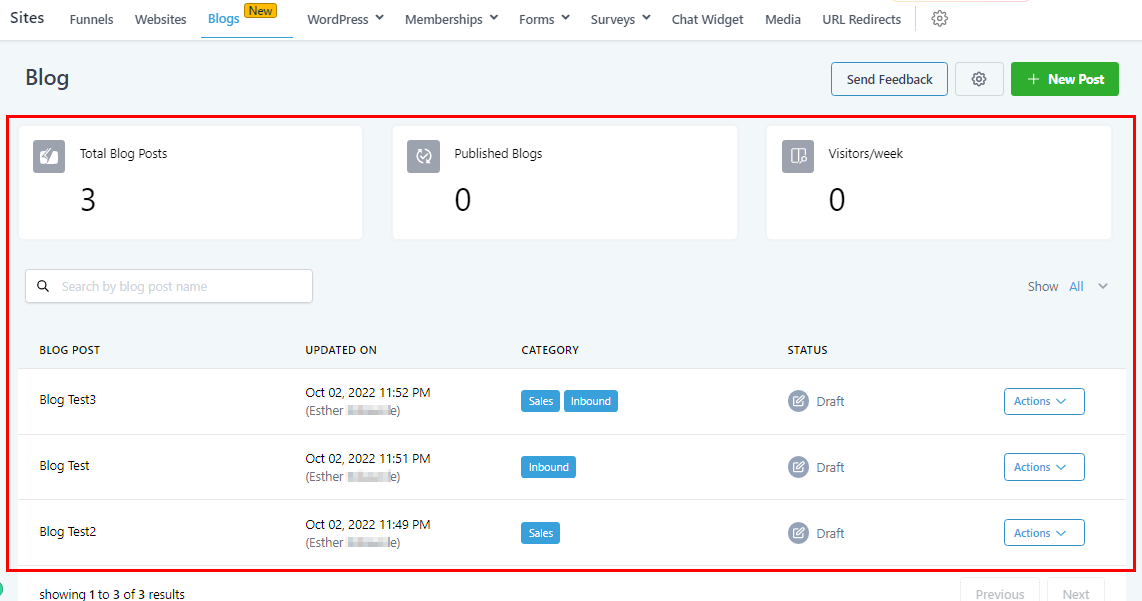This screenshot has width=1142, height=601.
Task: Open Actions dropdown for Blog Test3
Action: pos(1043,401)
